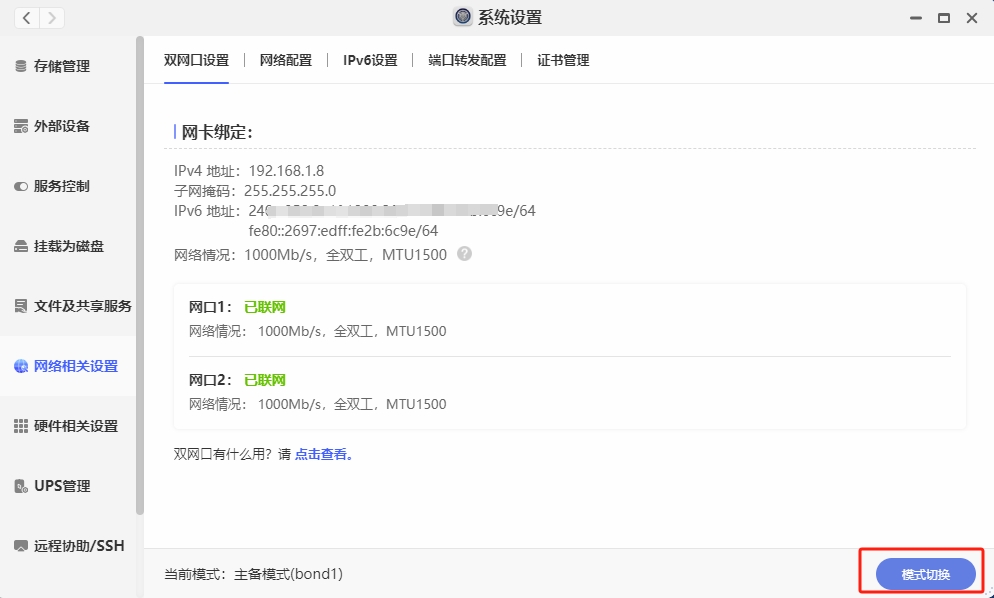Click the external devices sidebar icon
The image size is (994, 598).
[x=21, y=126]
